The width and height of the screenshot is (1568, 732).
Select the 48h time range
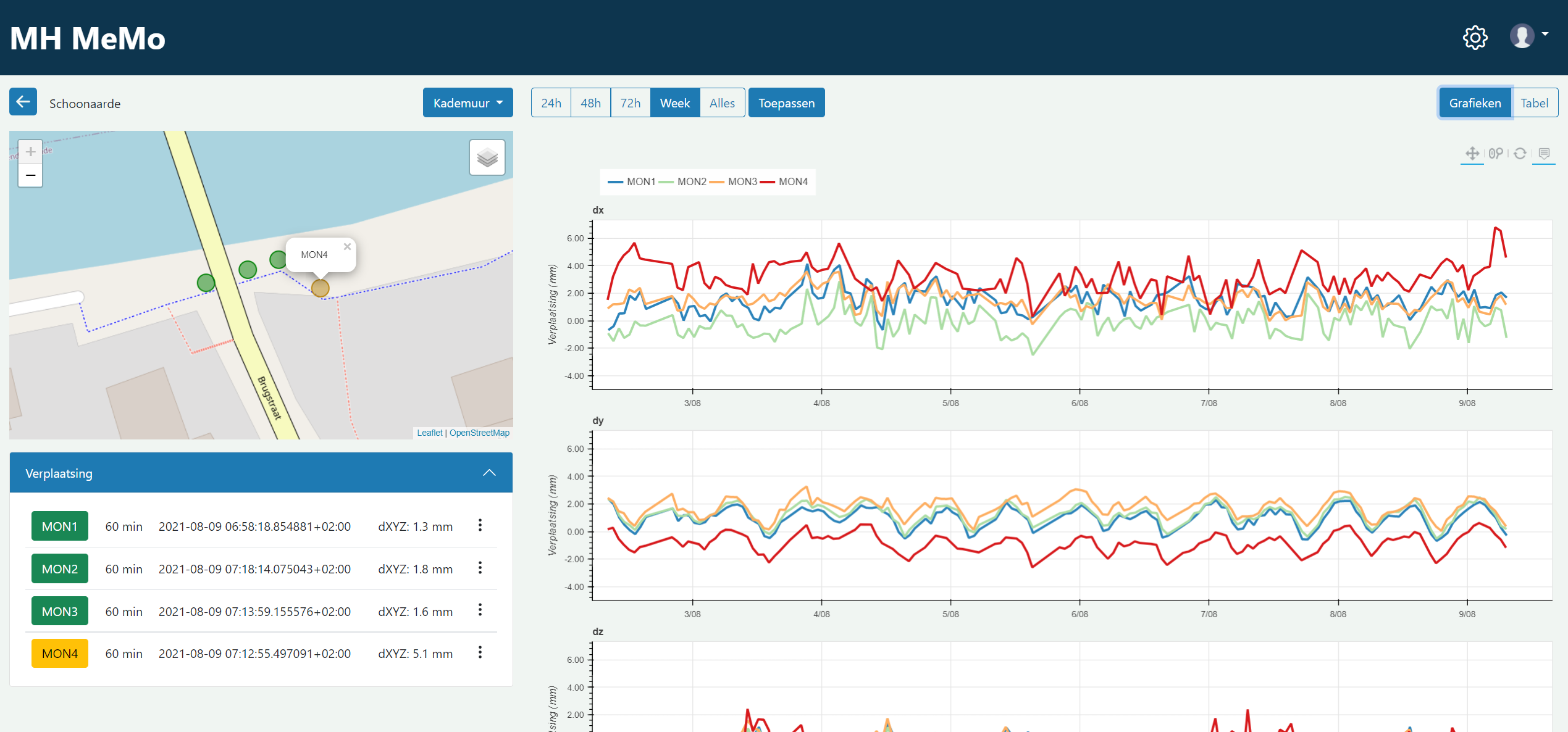(590, 102)
